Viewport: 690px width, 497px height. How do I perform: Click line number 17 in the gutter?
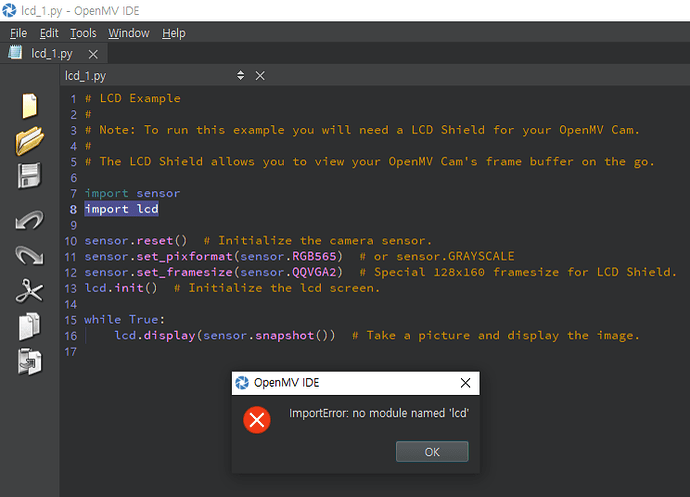pyautogui.click(x=71, y=352)
